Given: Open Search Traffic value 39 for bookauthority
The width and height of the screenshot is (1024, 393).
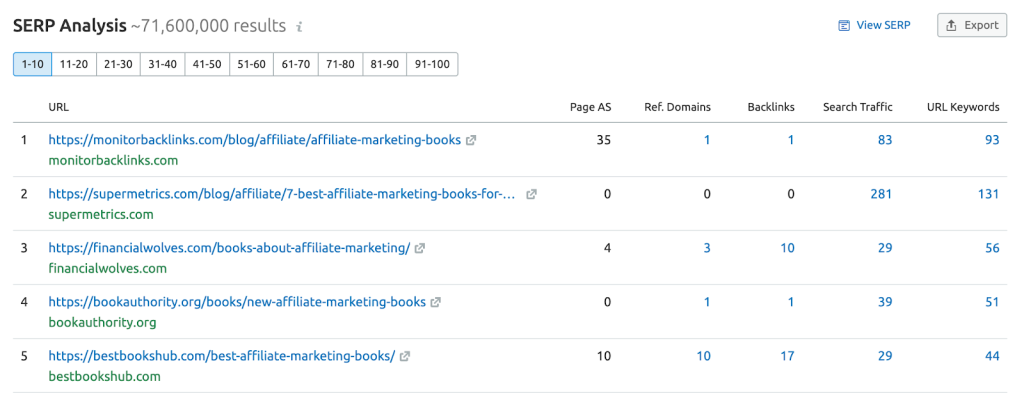Looking at the screenshot, I should click(x=885, y=303).
